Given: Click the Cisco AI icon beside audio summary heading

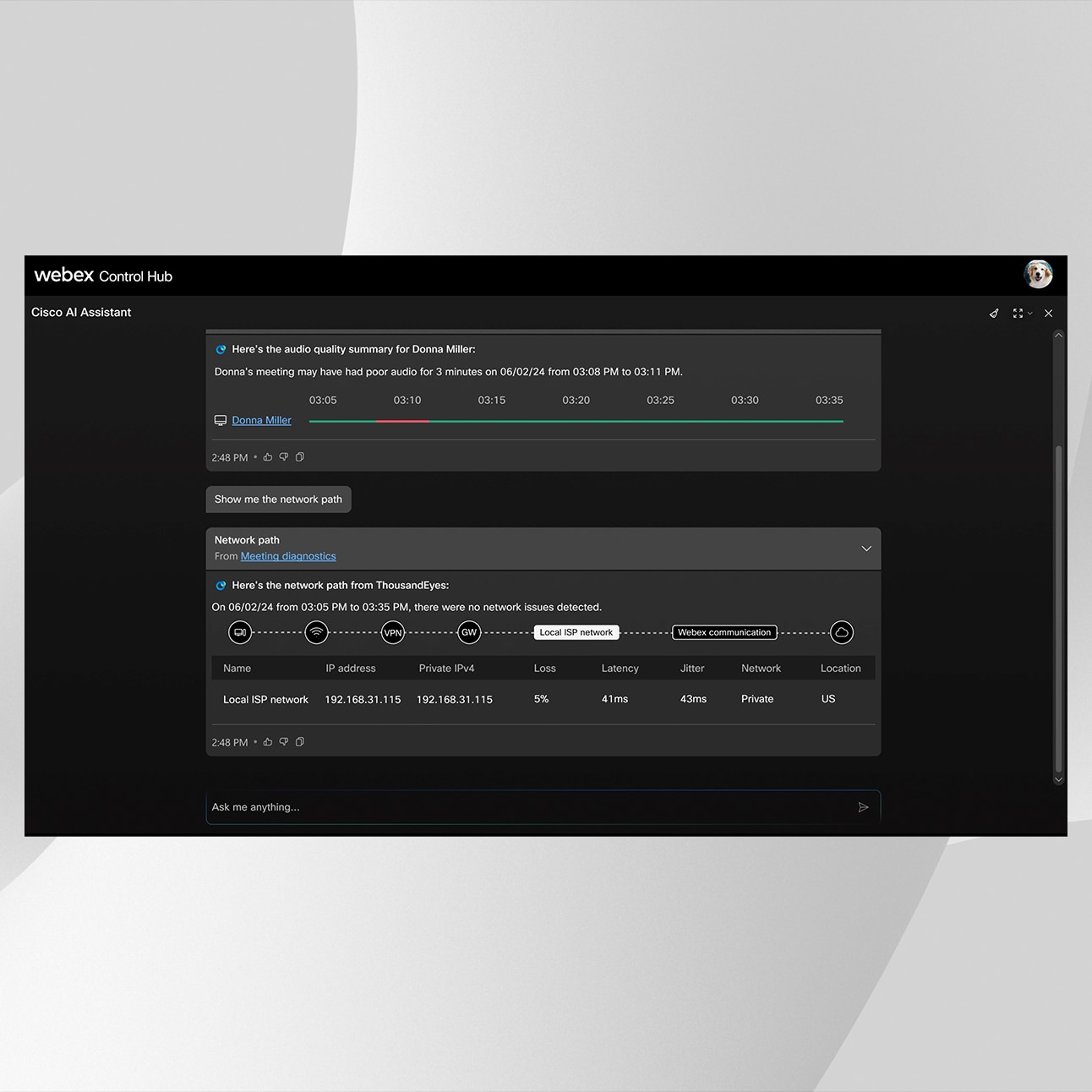Looking at the screenshot, I should pyautogui.click(x=221, y=349).
